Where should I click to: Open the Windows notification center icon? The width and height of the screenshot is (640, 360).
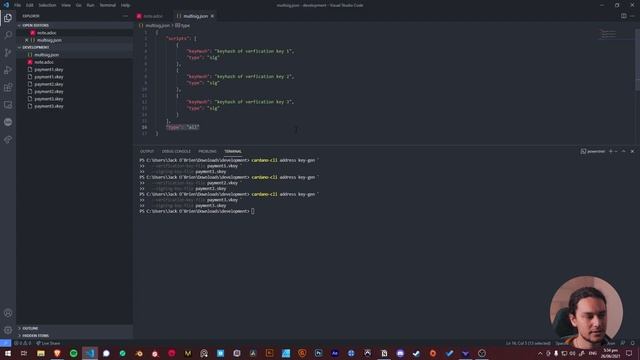coord(629,353)
